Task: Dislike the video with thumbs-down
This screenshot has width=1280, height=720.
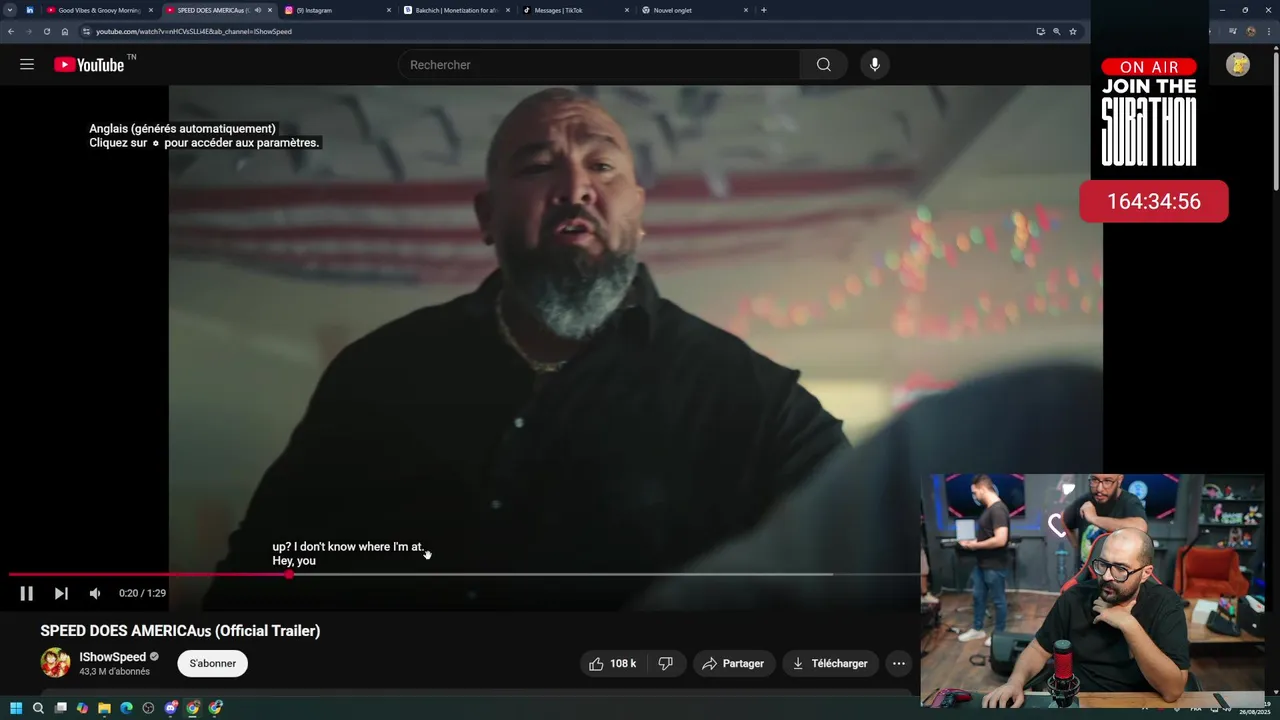Action: (665, 663)
